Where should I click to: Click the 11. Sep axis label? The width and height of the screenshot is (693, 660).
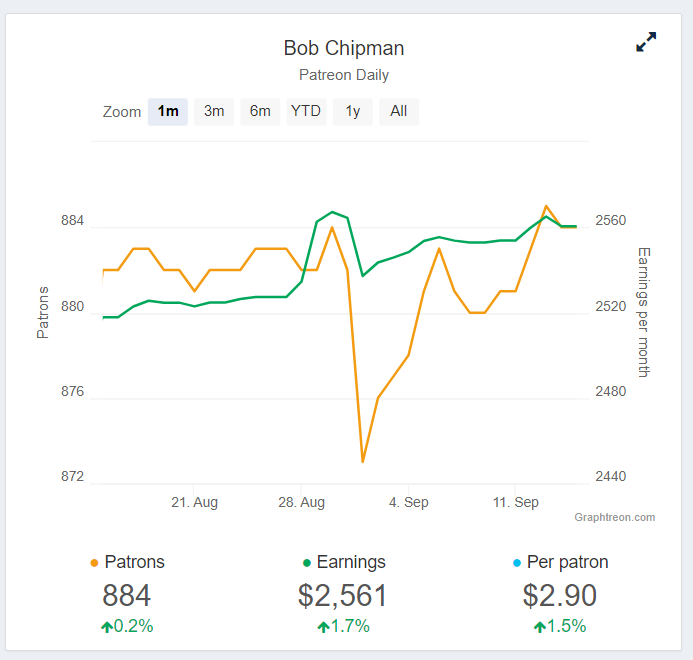(516, 502)
